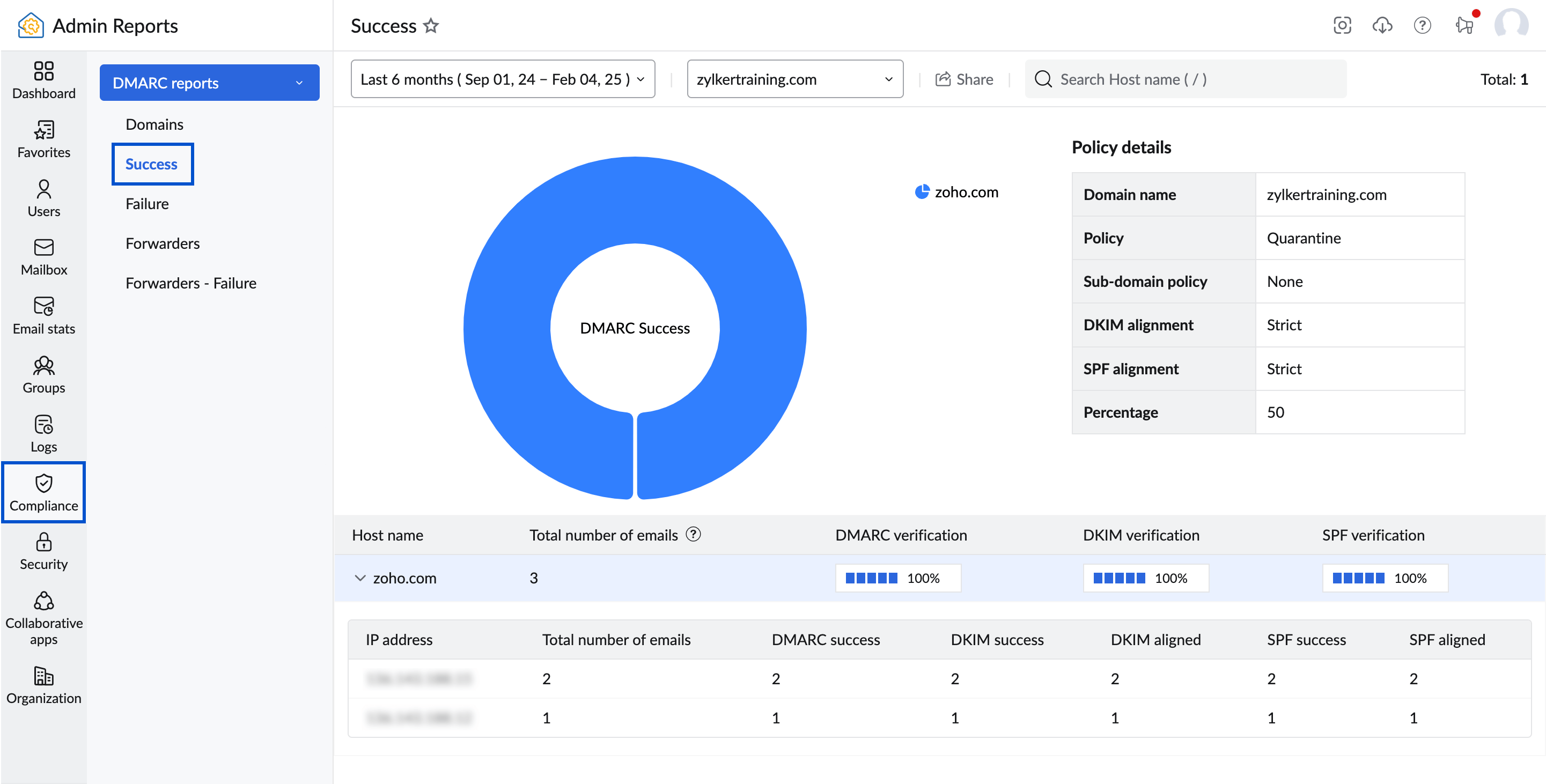The height and width of the screenshot is (784, 1546).
Task: Click the Share button
Action: pyautogui.click(x=962, y=78)
